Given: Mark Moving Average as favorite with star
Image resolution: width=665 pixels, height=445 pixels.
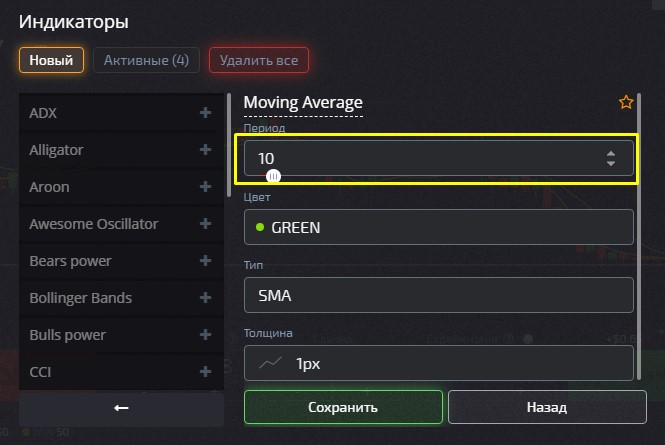Looking at the screenshot, I should [626, 102].
